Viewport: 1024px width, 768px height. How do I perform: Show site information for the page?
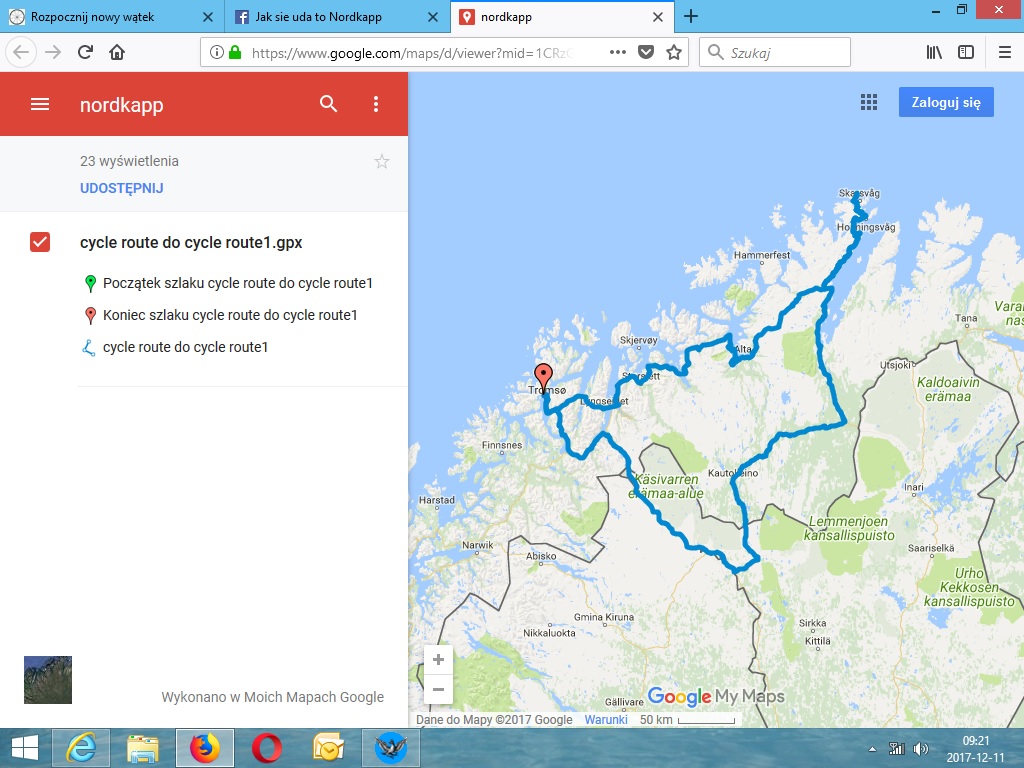click(x=217, y=52)
